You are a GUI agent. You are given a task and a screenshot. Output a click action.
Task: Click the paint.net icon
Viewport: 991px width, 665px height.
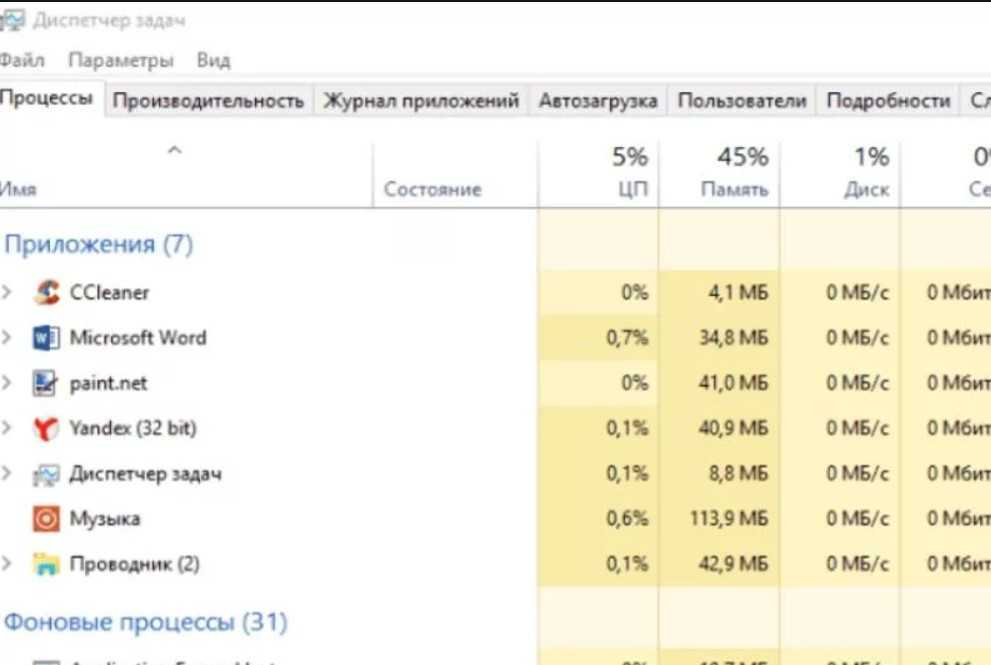(x=46, y=383)
